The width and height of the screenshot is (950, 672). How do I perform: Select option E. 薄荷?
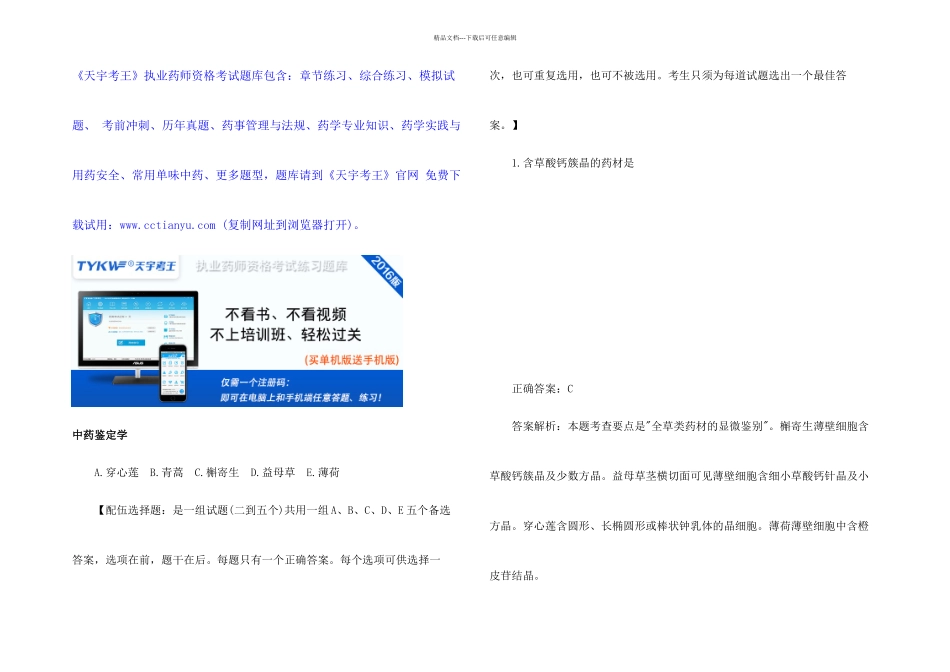click(x=323, y=473)
